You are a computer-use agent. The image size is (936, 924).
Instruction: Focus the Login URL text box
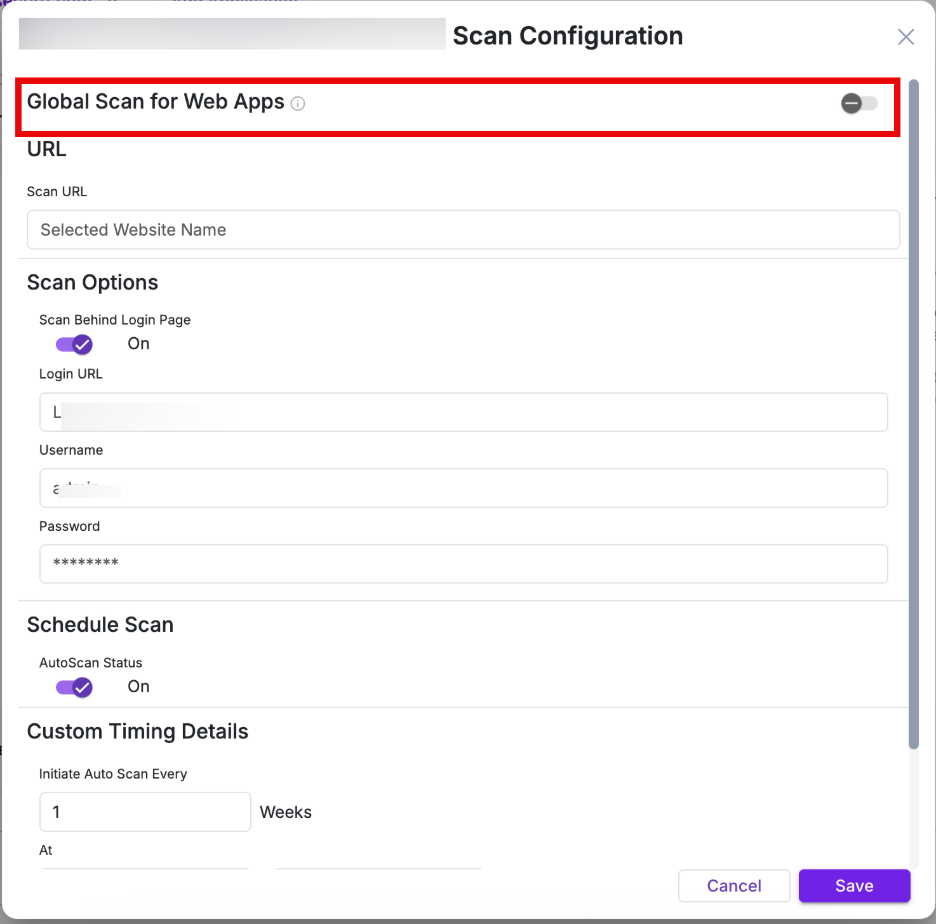click(x=463, y=412)
